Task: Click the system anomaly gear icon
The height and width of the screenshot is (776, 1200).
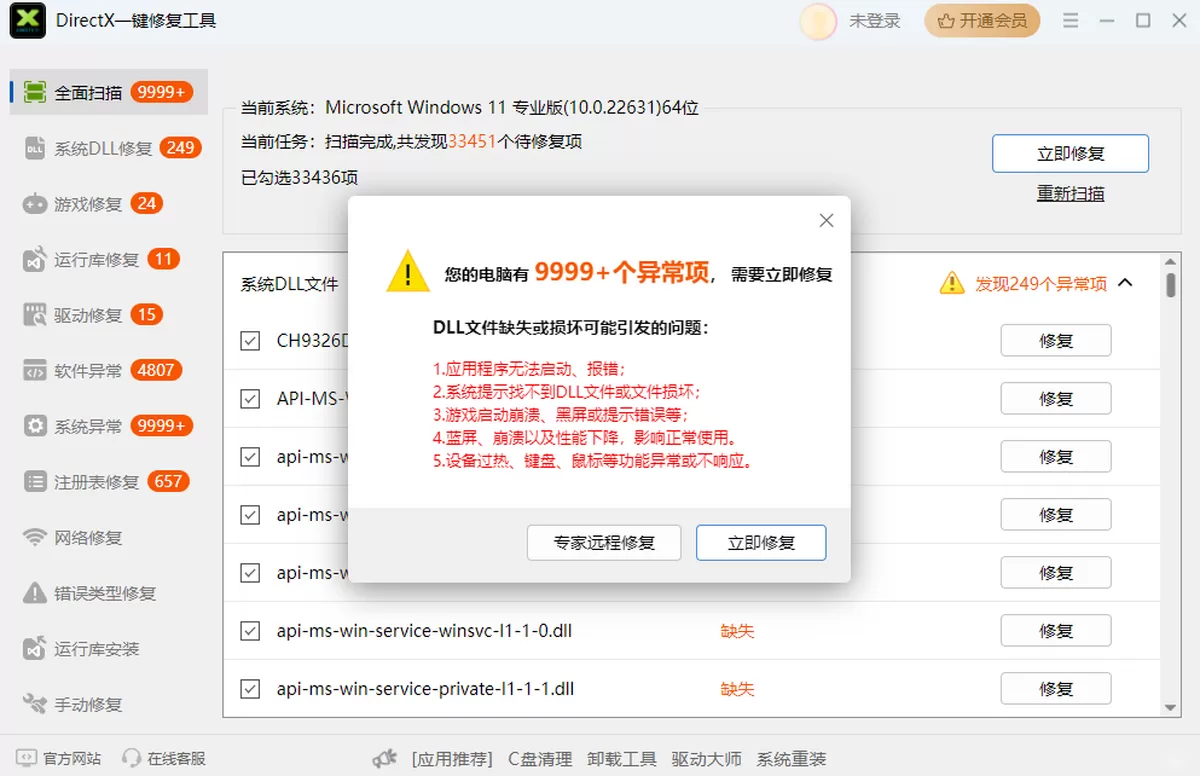Action: [x=35, y=427]
